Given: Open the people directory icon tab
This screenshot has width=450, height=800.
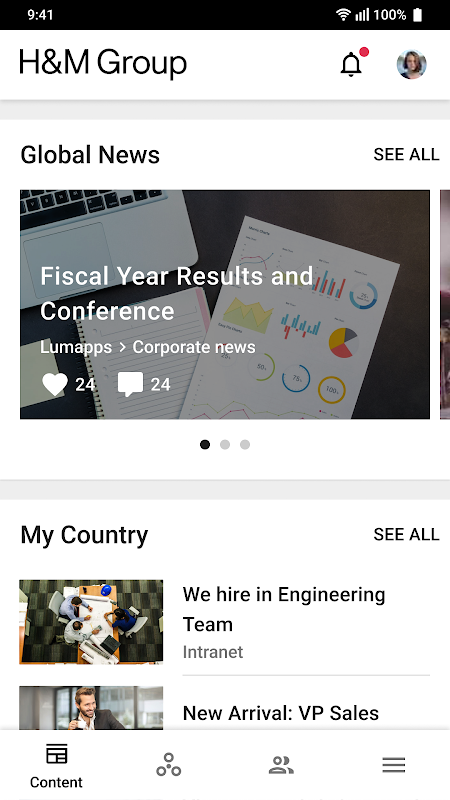Looking at the screenshot, I should 281,765.
